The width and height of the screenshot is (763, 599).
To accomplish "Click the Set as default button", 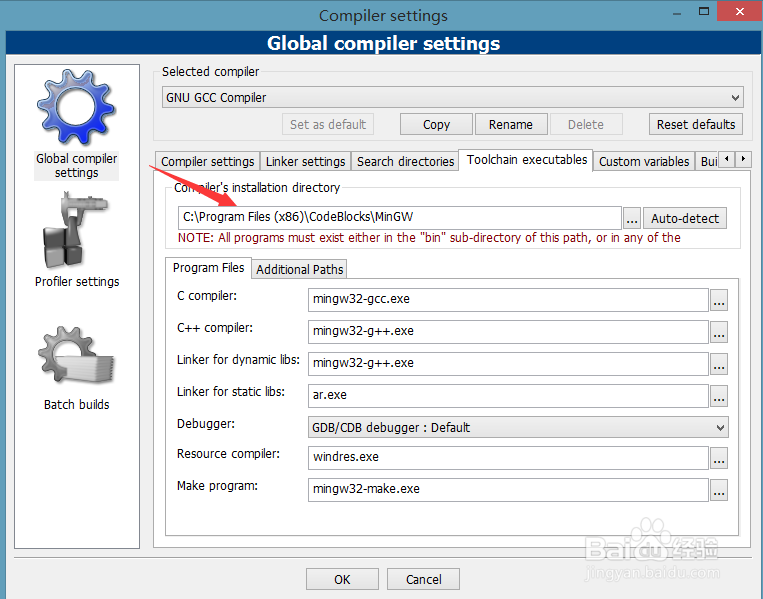I will pyautogui.click(x=328, y=125).
